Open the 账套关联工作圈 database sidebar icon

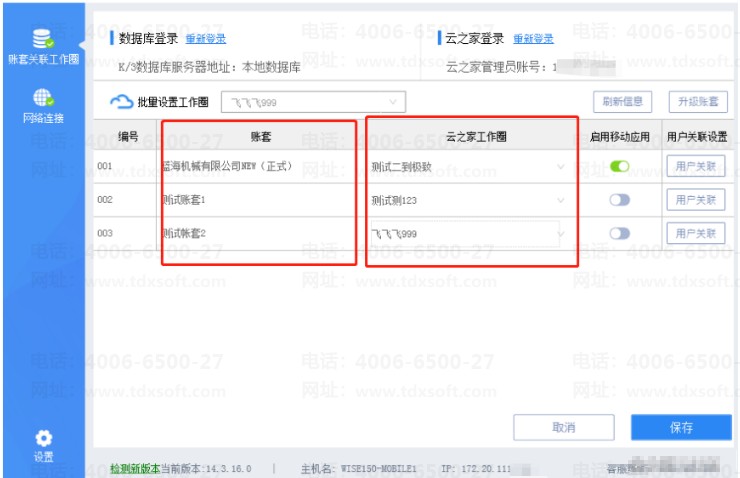click(42, 39)
